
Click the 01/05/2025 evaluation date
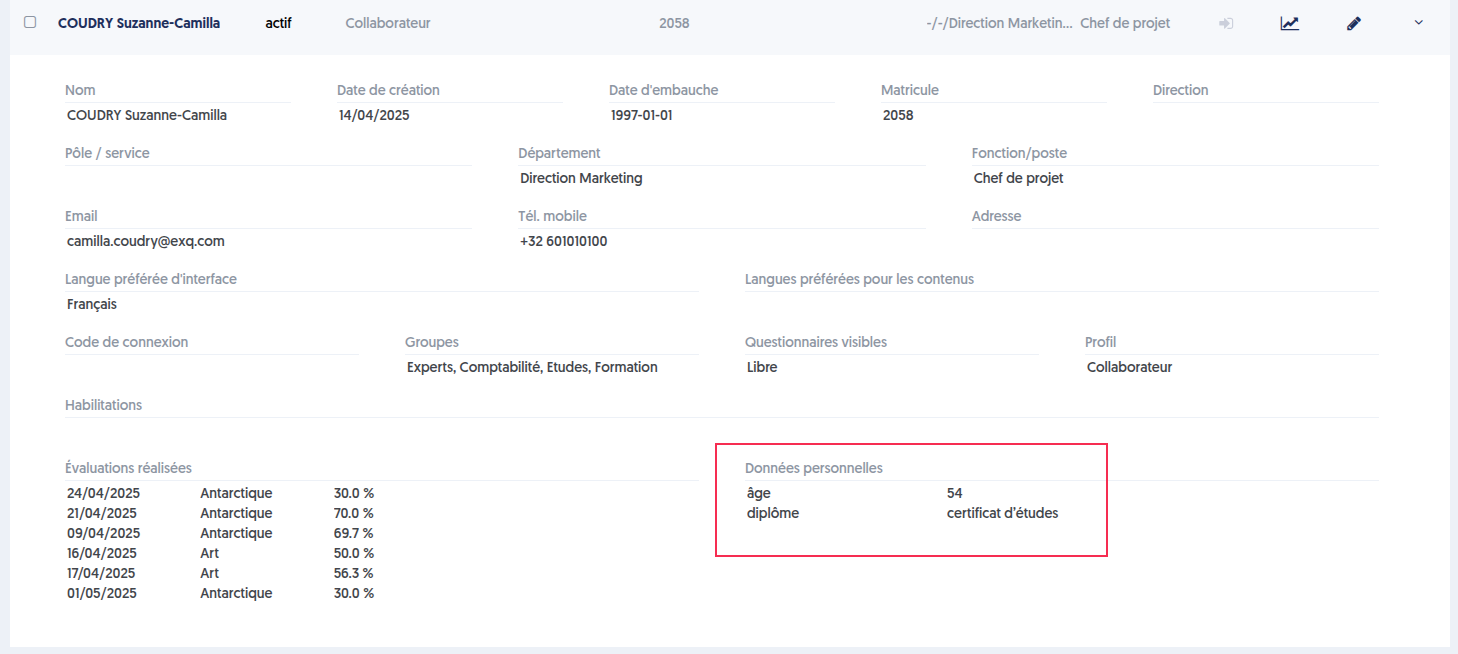(x=102, y=593)
